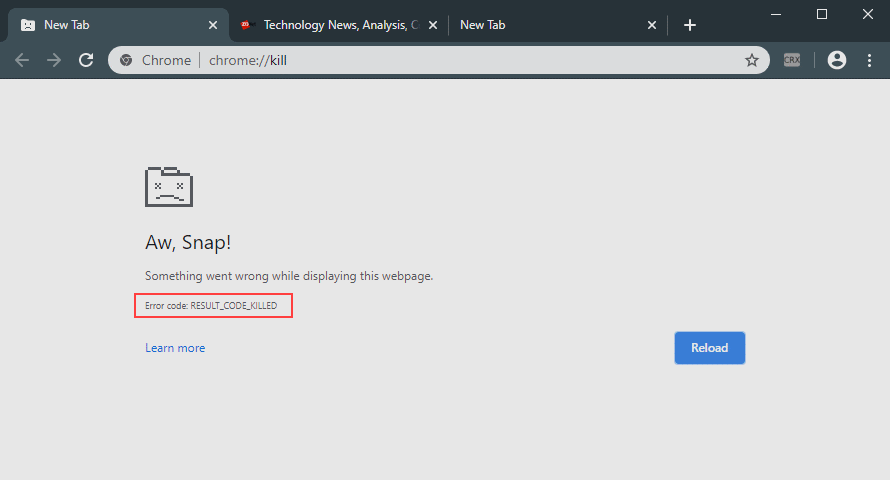Switch to the rightmost New Tab
The width and height of the screenshot is (890, 480).
point(558,25)
